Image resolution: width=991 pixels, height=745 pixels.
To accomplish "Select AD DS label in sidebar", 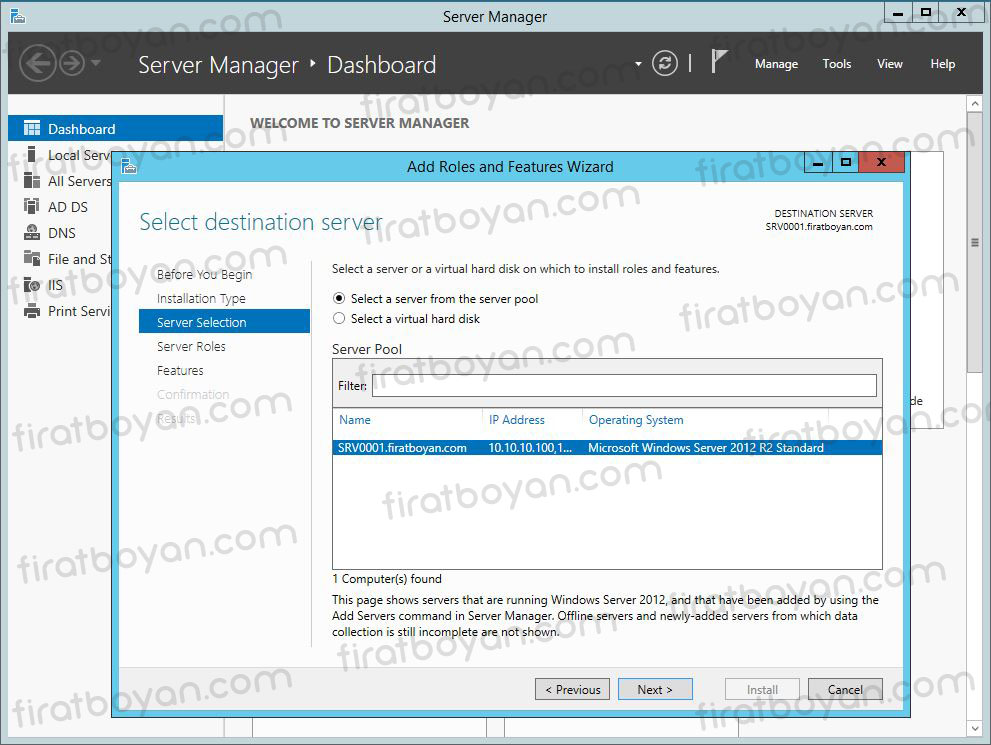I will click(68, 207).
